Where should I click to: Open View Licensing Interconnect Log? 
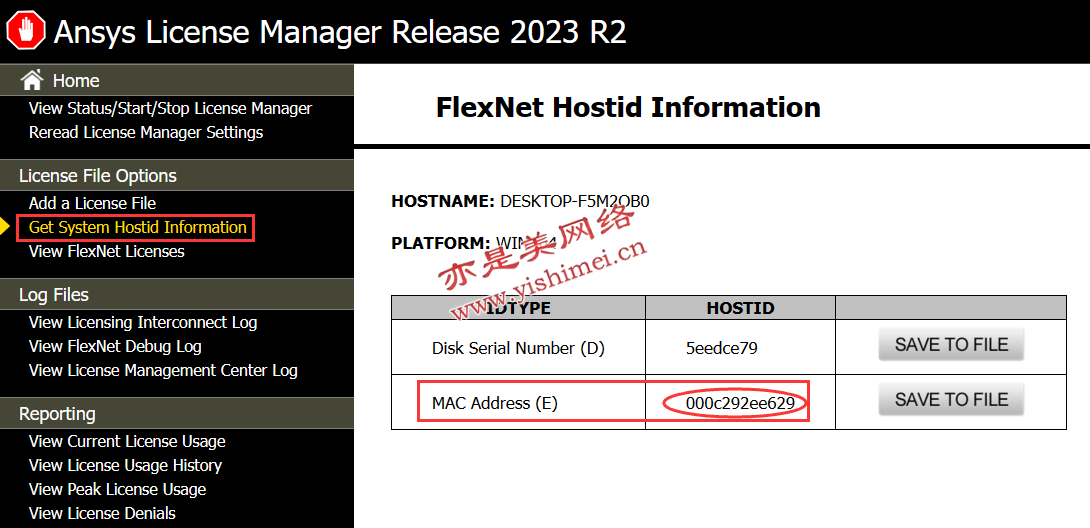[x=143, y=322]
